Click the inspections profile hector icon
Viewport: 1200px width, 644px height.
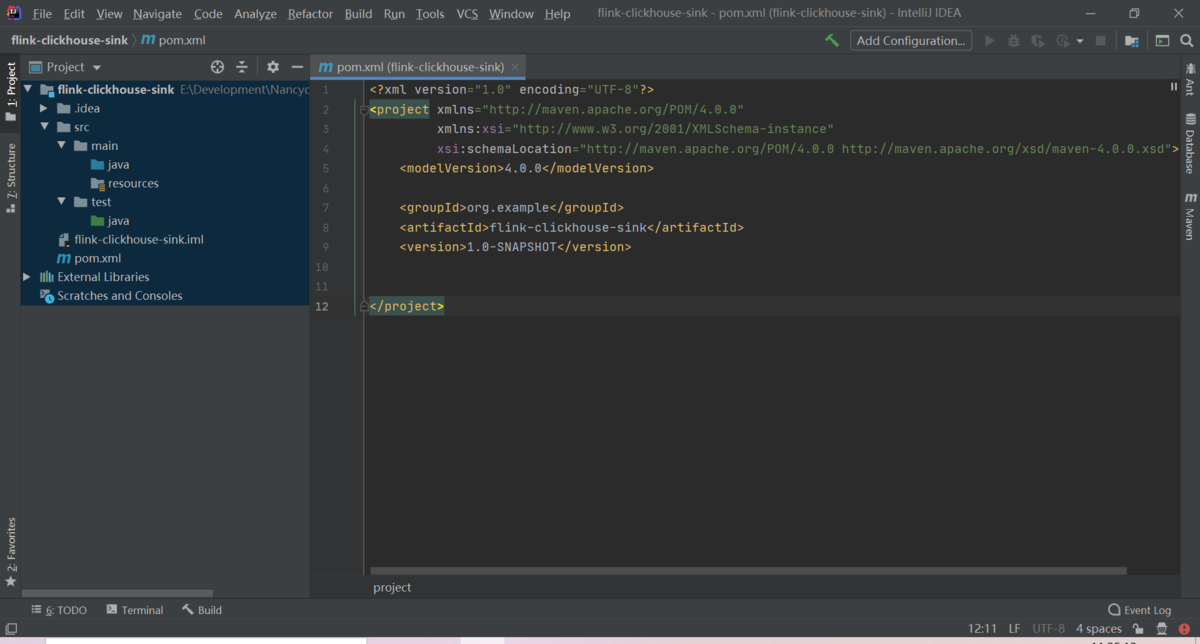(1161, 629)
